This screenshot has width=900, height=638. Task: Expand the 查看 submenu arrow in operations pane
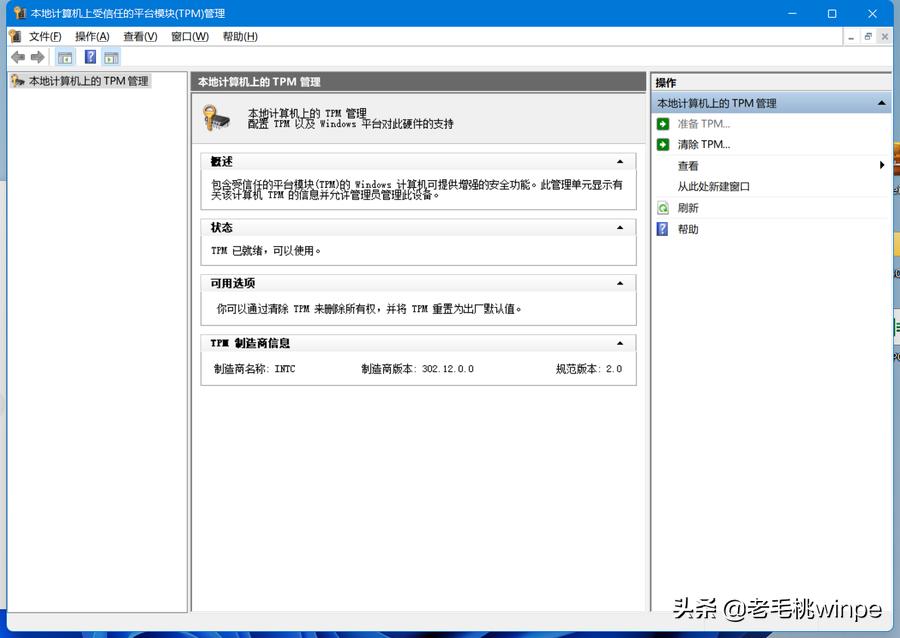click(880, 165)
